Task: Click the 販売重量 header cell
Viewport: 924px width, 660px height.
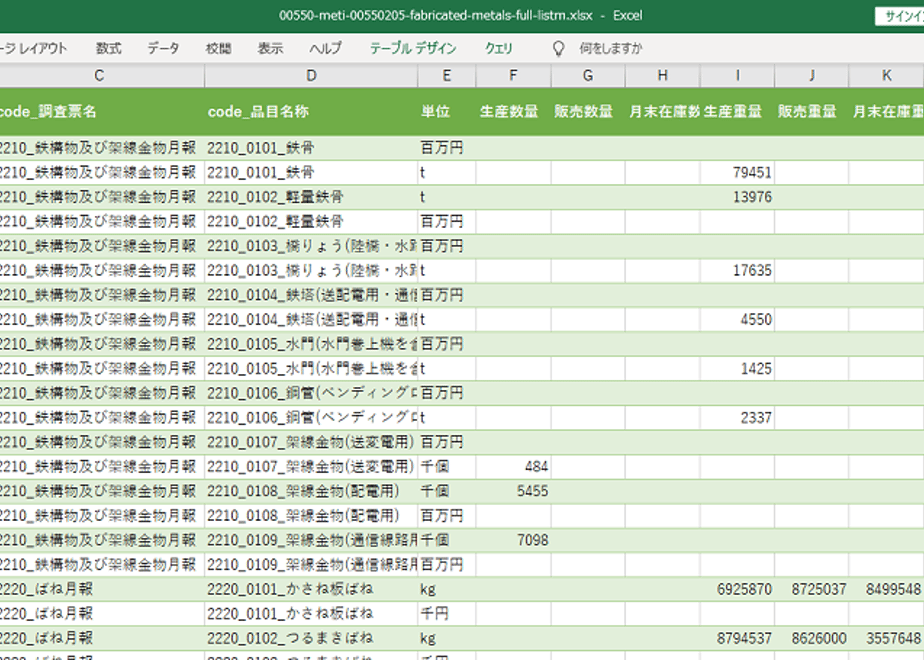Action: [x=811, y=111]
